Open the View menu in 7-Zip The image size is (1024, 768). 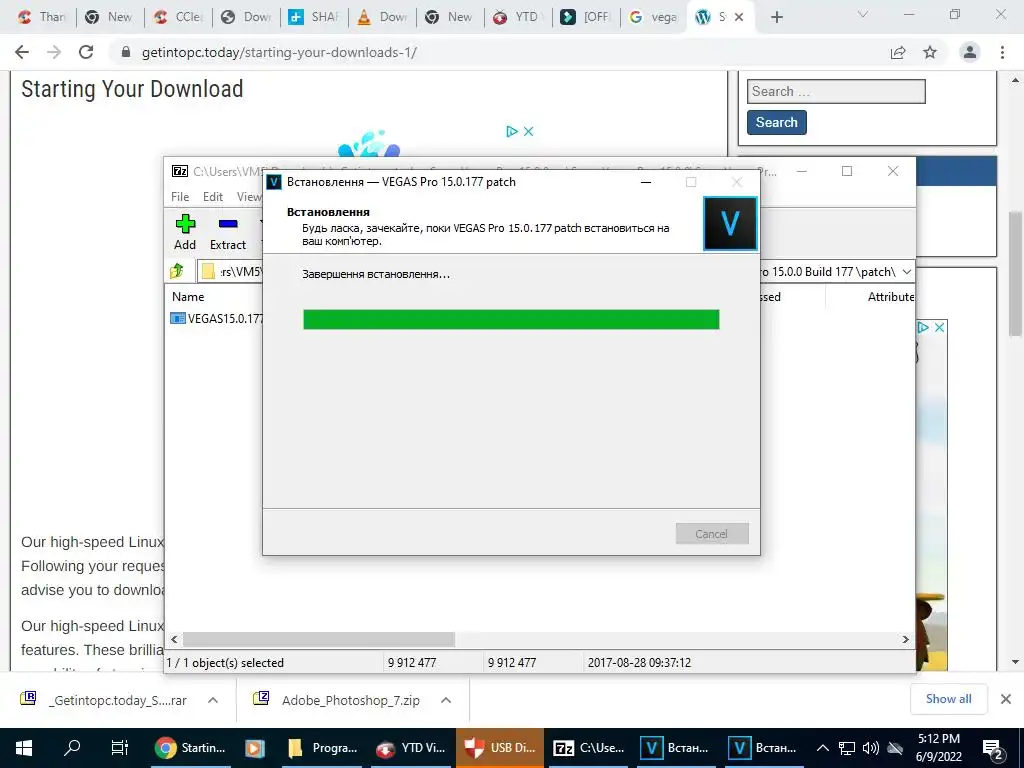(249, 197)
